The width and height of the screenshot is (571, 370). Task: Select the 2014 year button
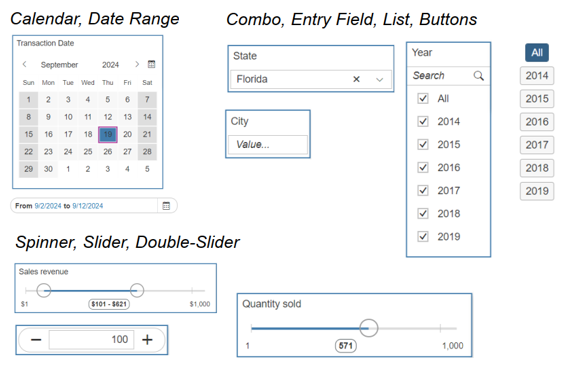[x=537, y=76]
